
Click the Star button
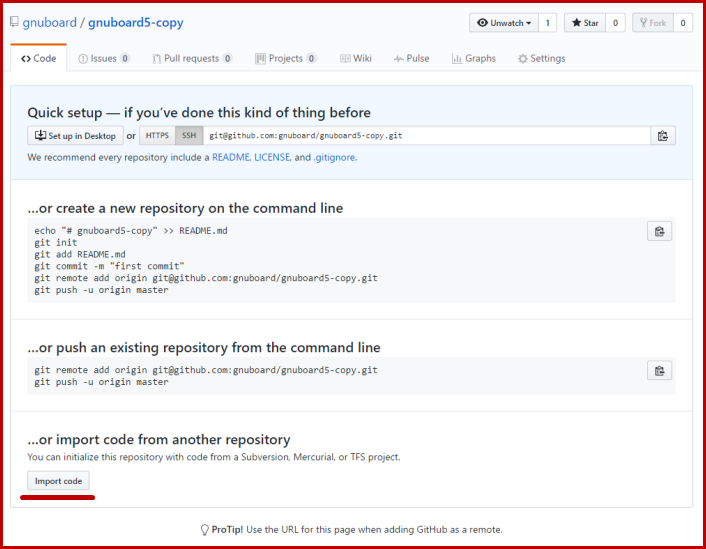coord(584,22)
